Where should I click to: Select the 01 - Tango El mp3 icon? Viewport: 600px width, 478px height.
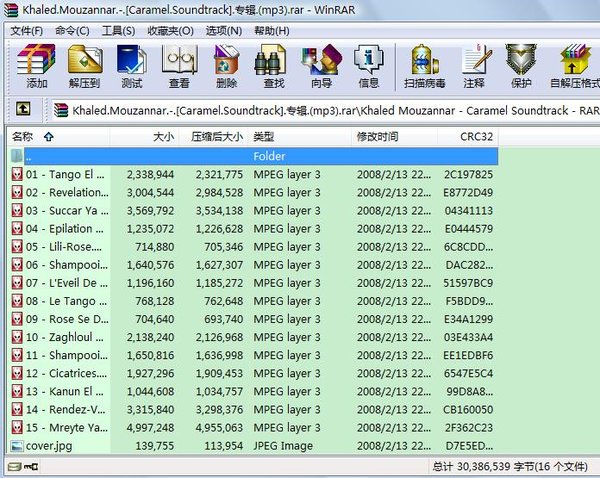(x=17, y=175)
